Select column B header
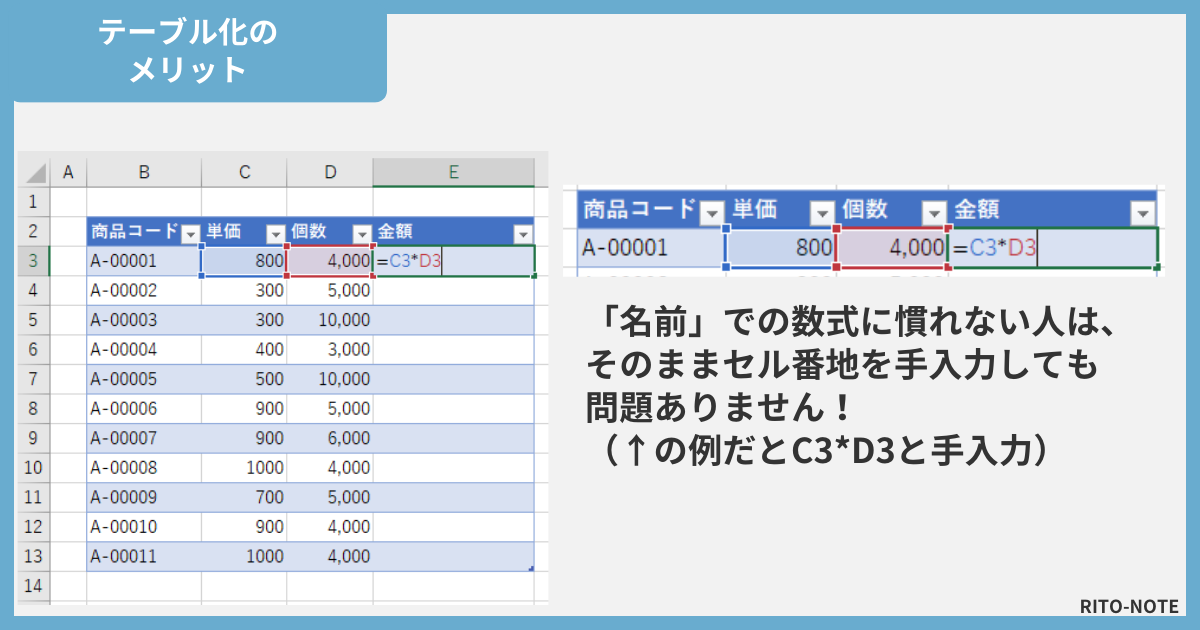The width and height of the screenshot is (1200, 630). (x=144, y=172)
